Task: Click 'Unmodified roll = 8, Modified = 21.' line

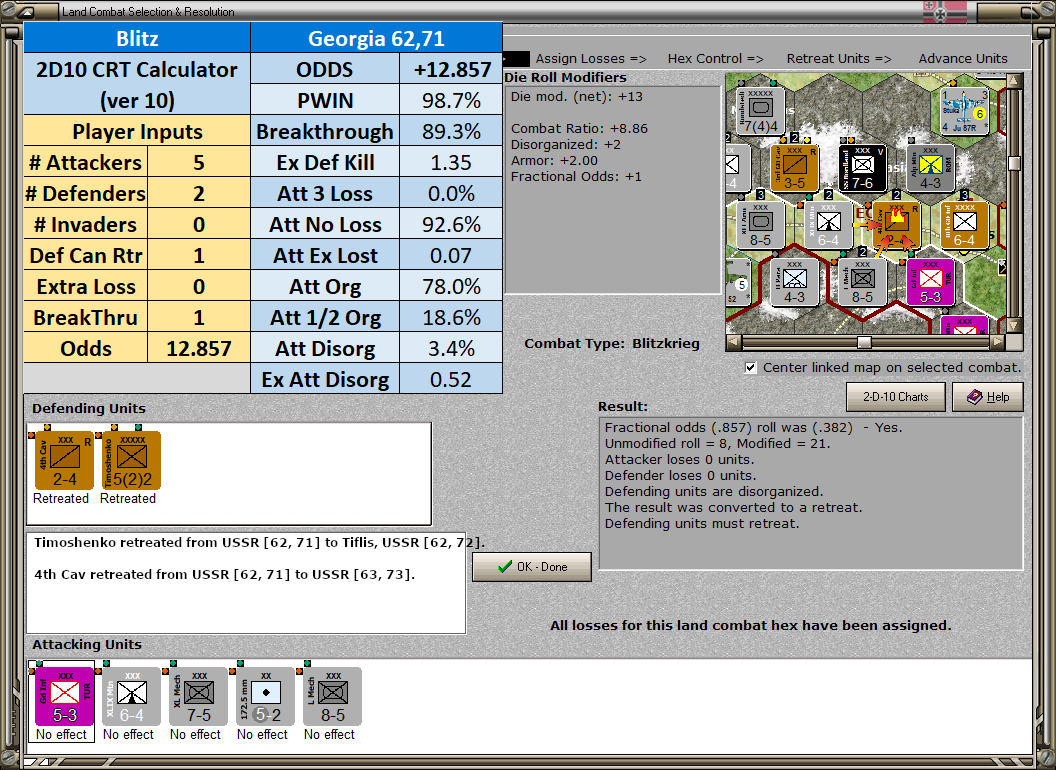Action: click(717, 443)
